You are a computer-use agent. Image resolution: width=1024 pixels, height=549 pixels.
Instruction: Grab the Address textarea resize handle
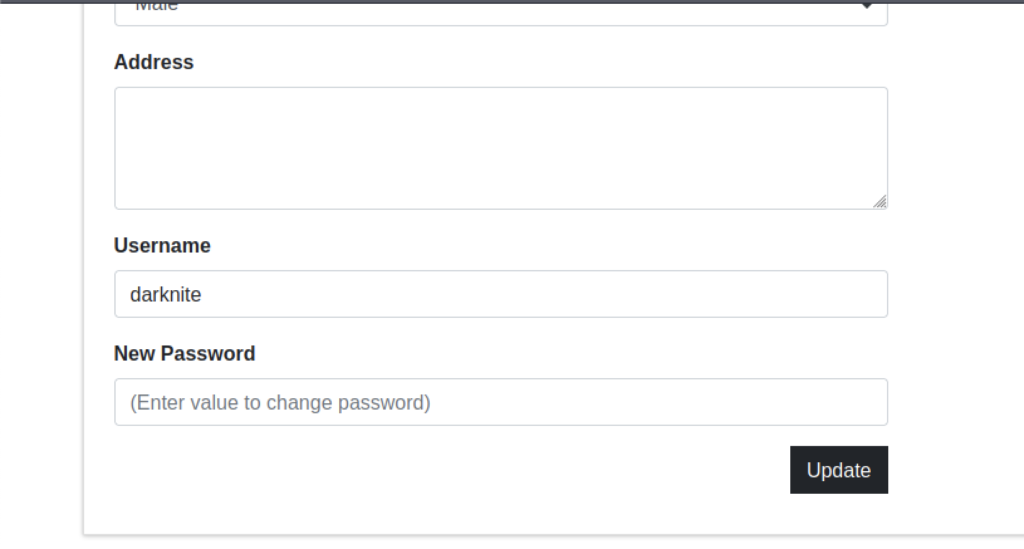click(x=879, y=201)
